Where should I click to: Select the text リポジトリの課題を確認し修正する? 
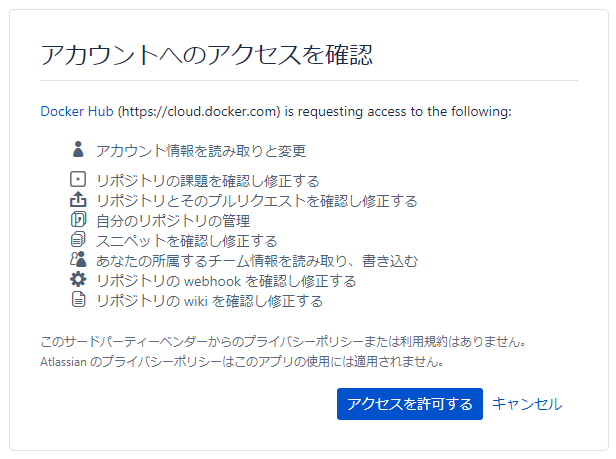[208, 181]
